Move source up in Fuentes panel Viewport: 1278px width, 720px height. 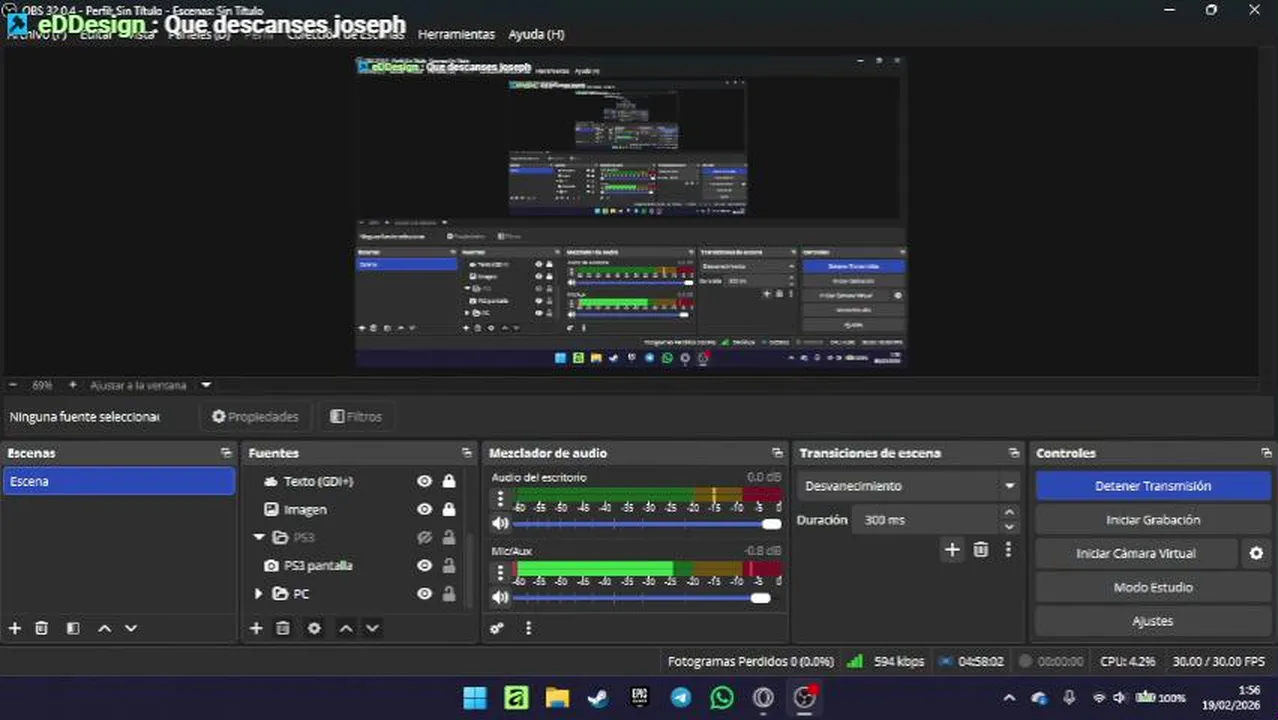tap(345, 628)
